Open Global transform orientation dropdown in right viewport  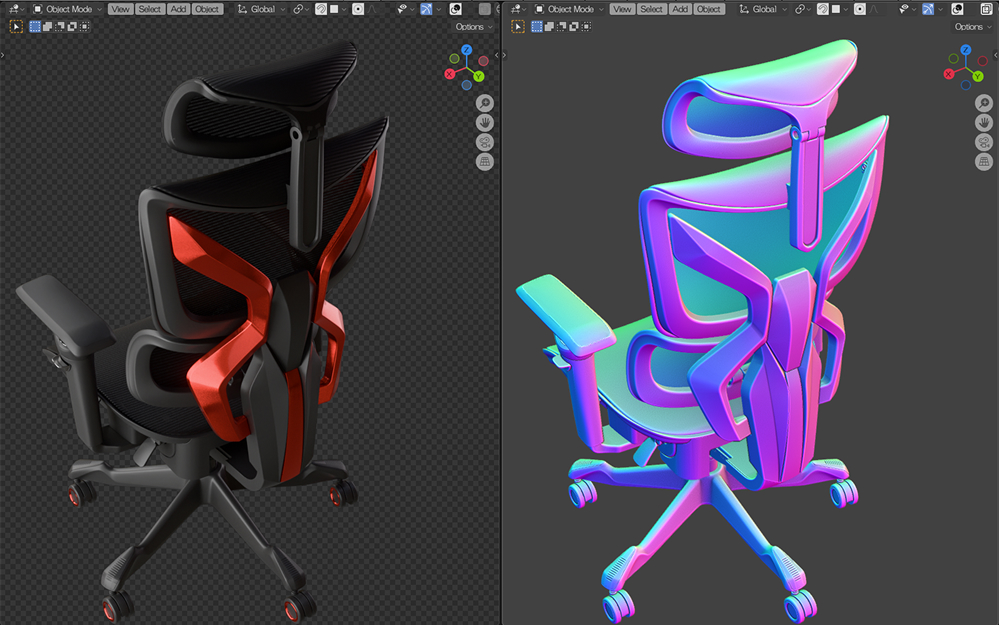coord(764,9)
